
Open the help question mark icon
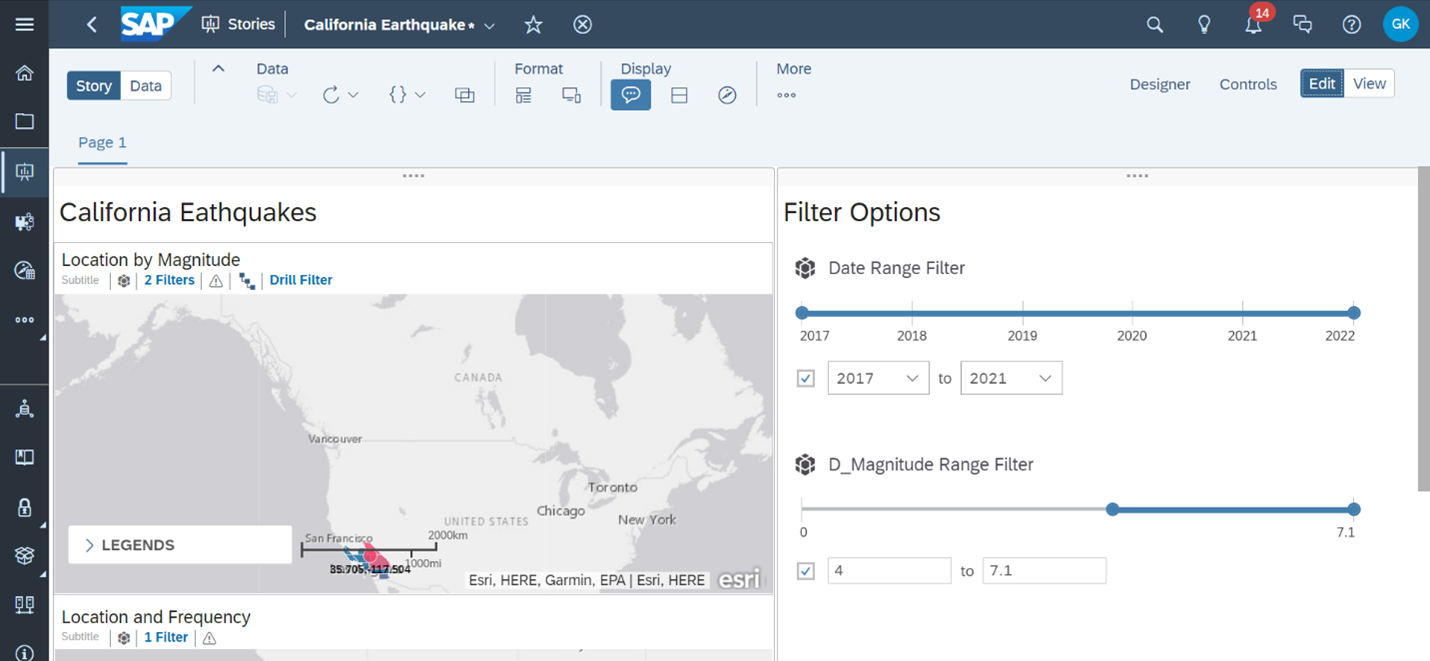(1351, 25)
